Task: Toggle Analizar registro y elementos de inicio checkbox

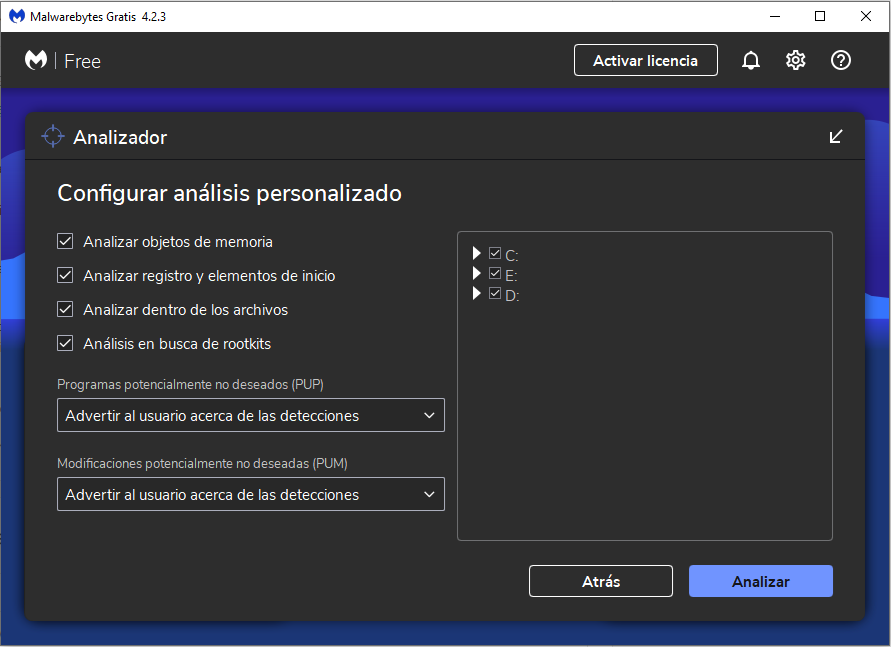Action: (65, 276)
